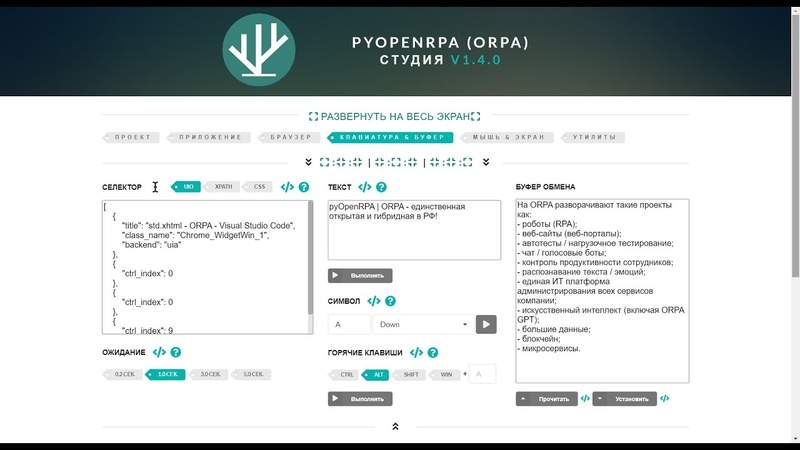Toggle SHIFT hotkey modifier
Viewport: 800px width, 450px height.
[409, 375]
